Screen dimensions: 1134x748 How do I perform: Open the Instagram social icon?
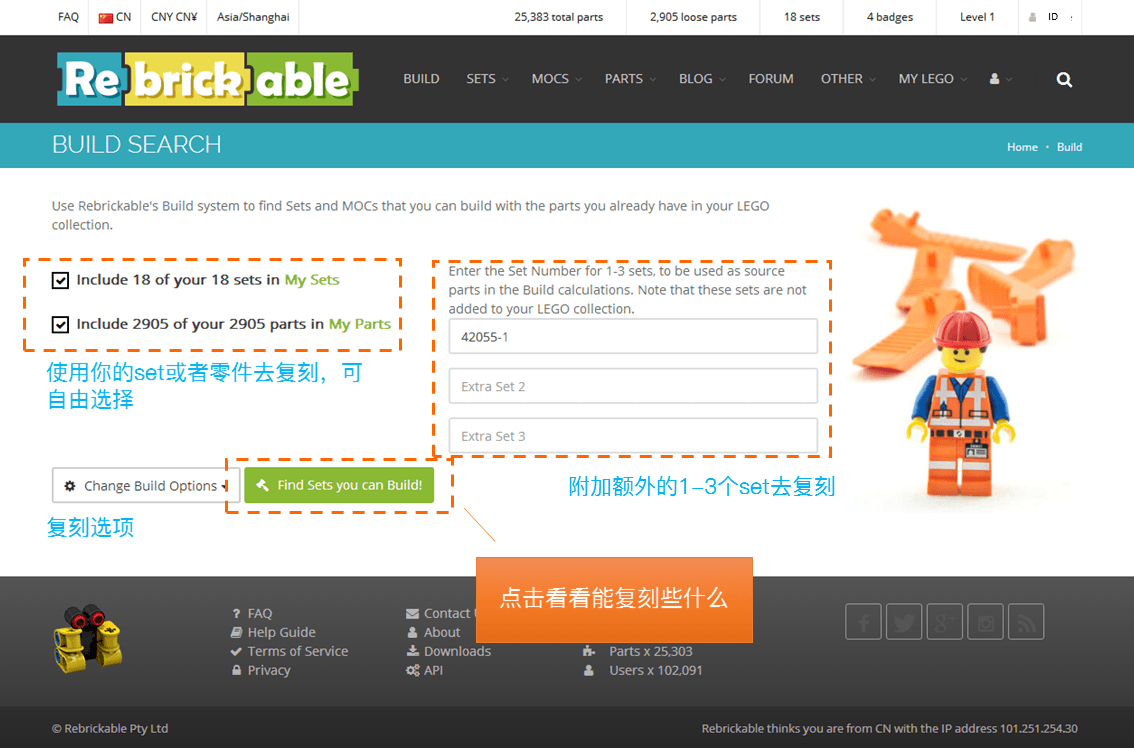tap(985, 621)
